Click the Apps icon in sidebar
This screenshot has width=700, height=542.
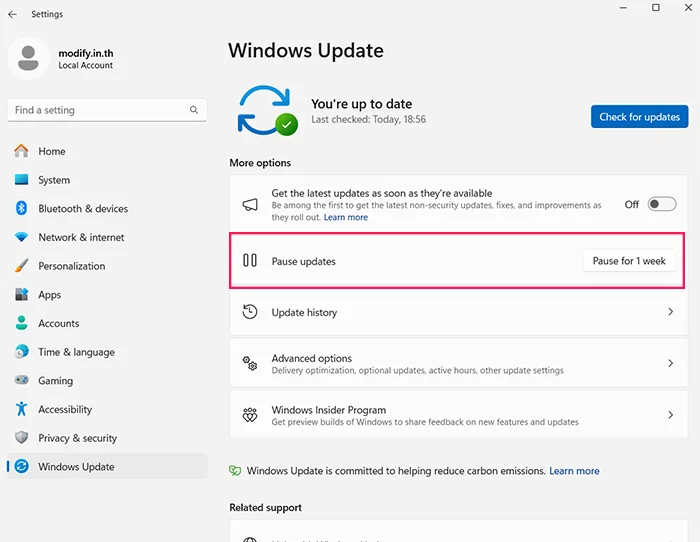21,294
